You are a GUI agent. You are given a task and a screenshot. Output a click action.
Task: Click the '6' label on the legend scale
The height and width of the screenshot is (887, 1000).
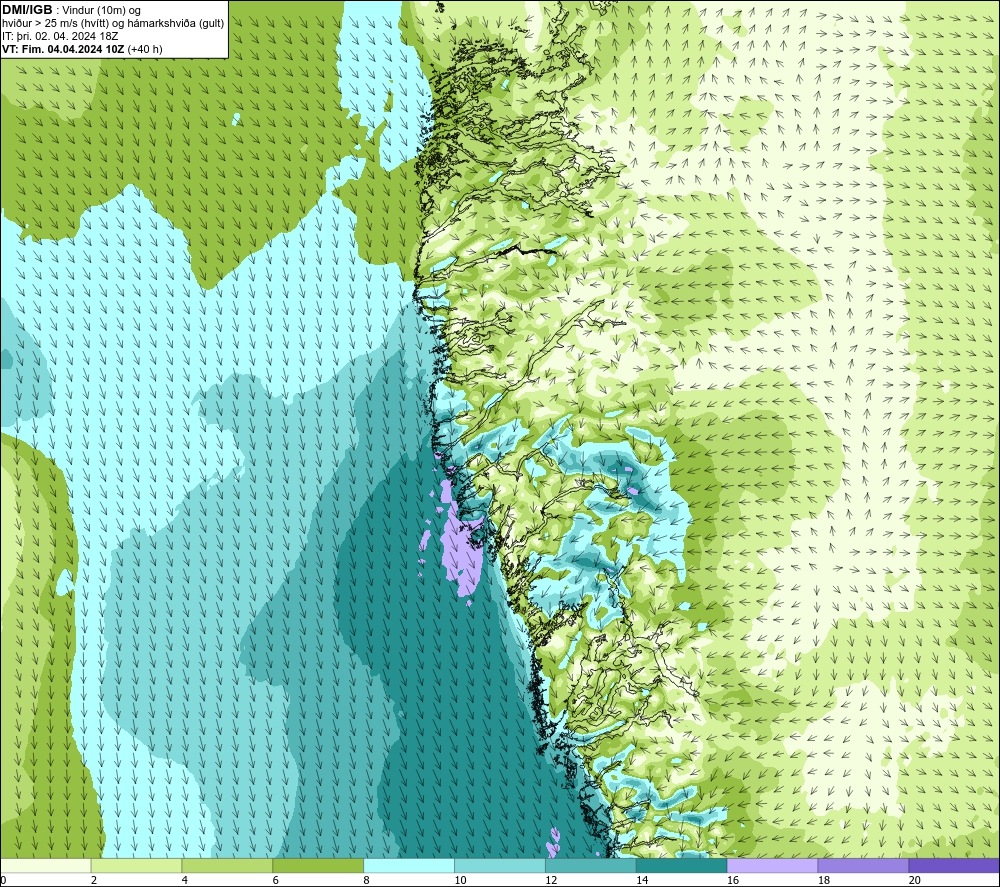click(x=276, y=880)
